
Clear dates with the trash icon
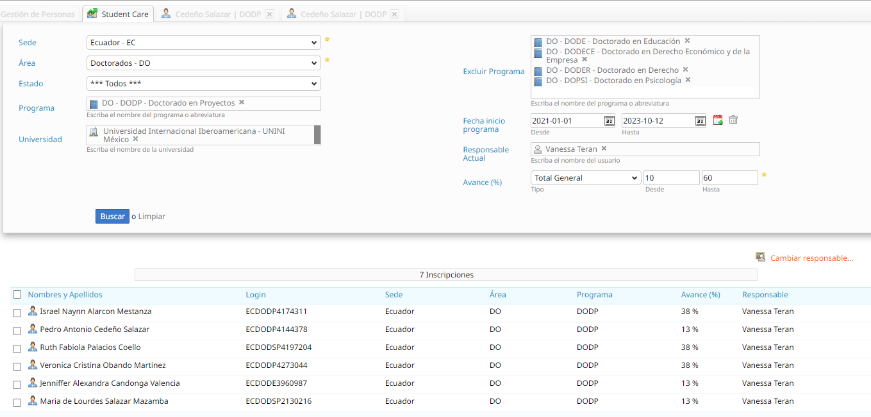pyautogui.click(x=733, y=121)
